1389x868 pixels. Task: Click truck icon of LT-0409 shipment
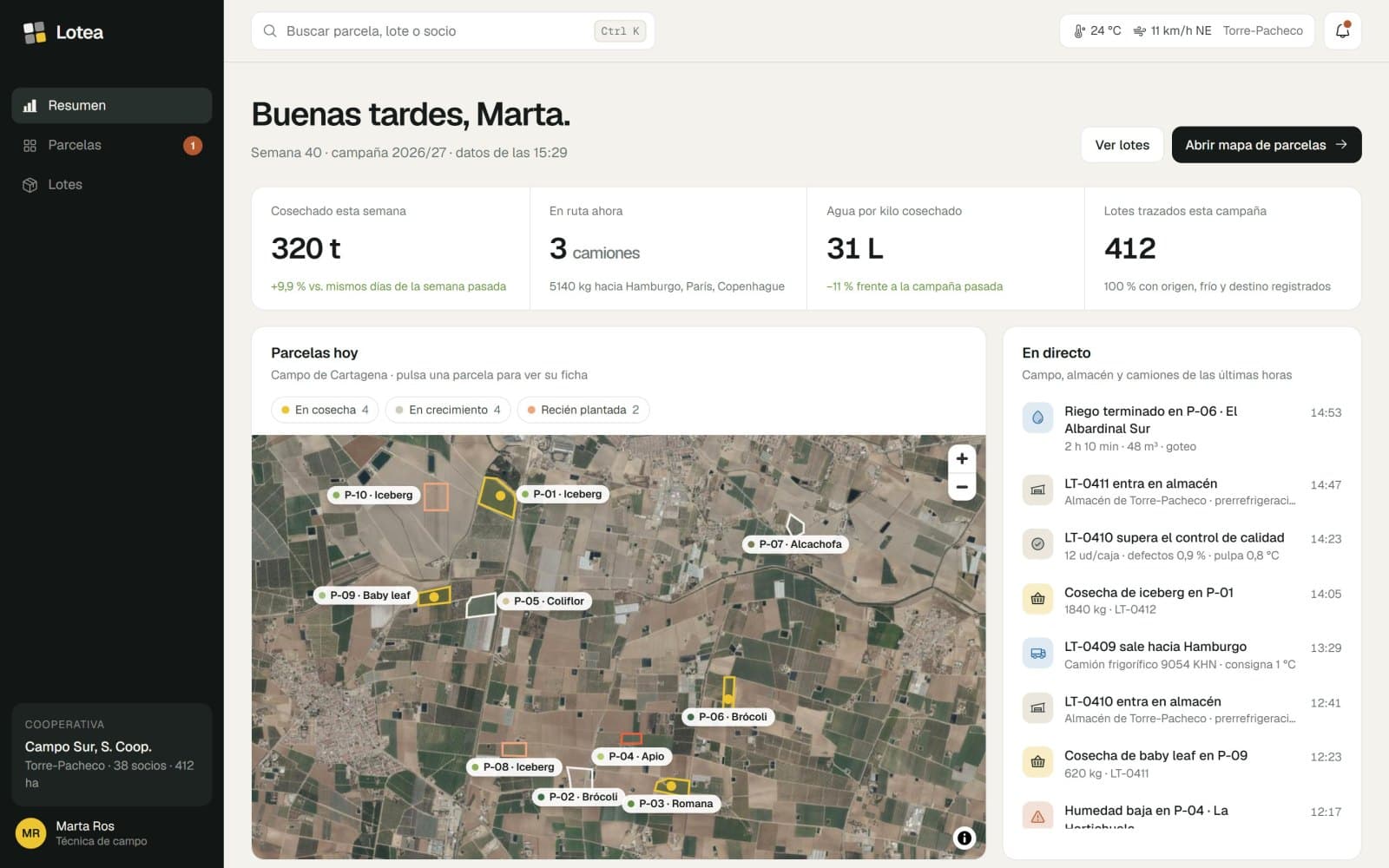tap(1037, 654)
